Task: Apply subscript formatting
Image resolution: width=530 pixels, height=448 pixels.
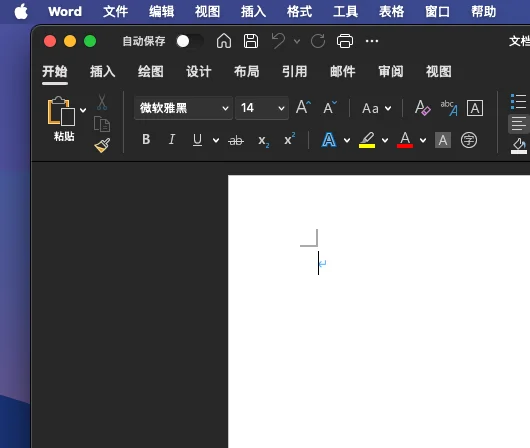Action: 264,140
